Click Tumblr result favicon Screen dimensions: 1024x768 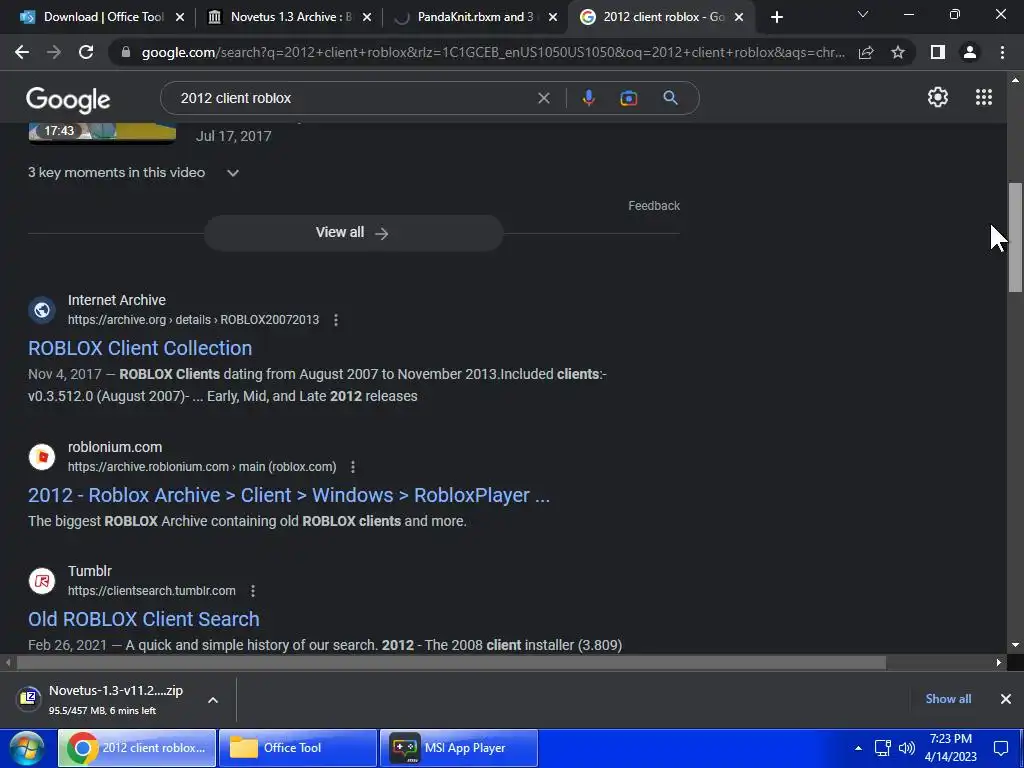42,581
